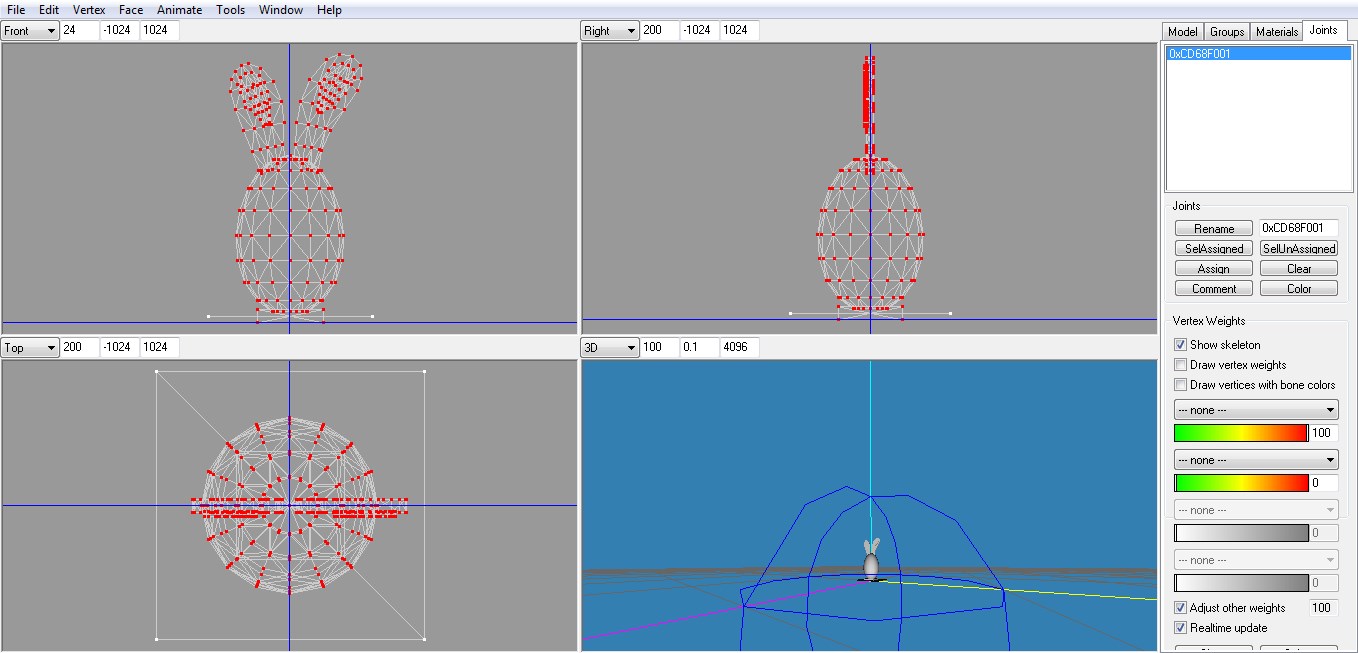Viewport: 1358px width, 653px height.
Task: Open the second bone weight dropdown
Action: click(x=1256, y=460)
